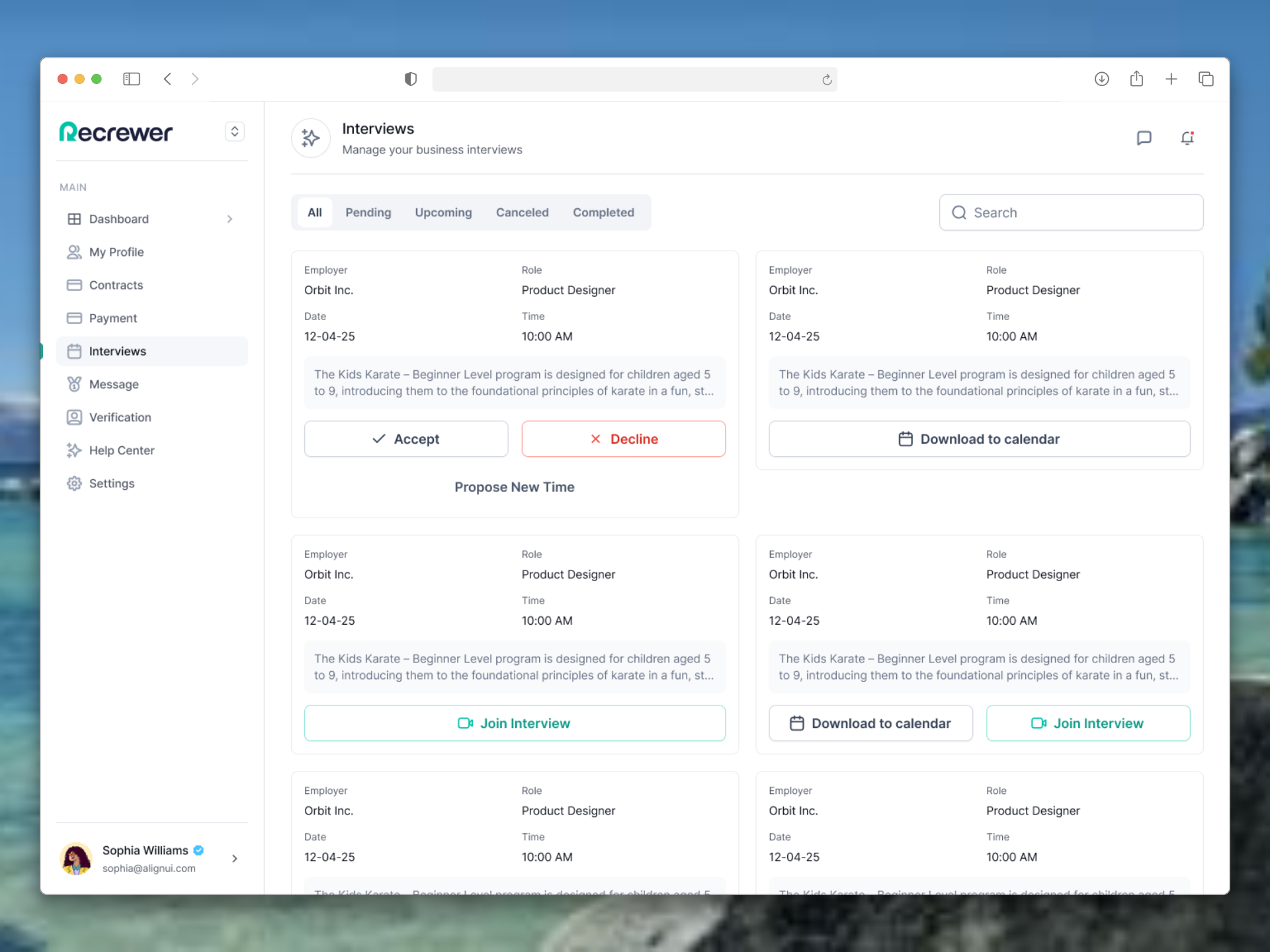
Task: Click the sparkle Interviews header icon
Action: (311, 138)
